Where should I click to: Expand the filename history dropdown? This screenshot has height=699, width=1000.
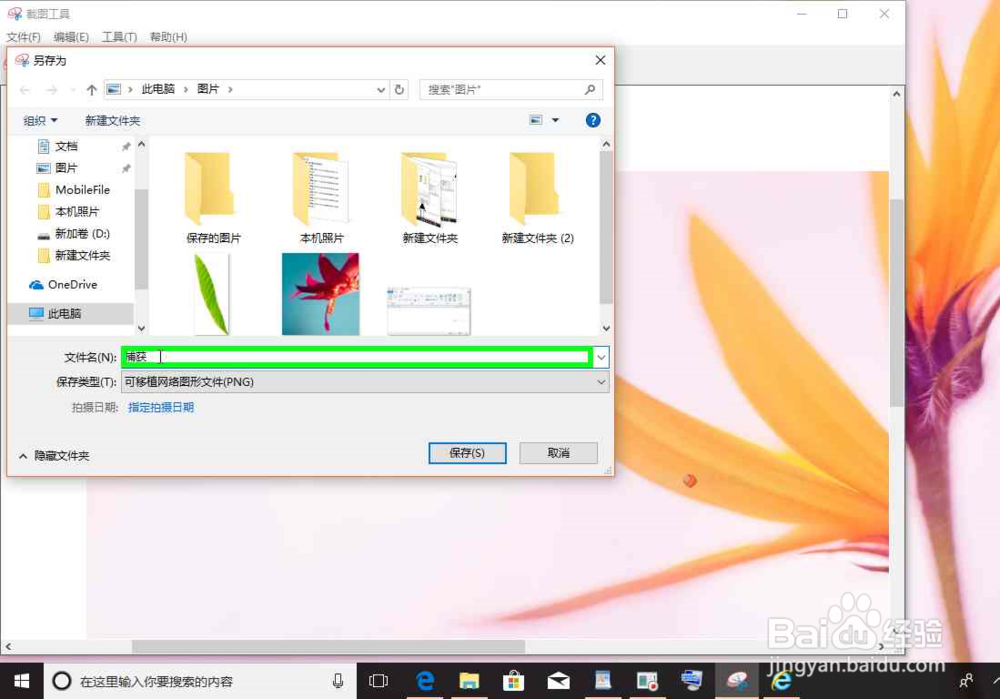[x=600, y=357]
